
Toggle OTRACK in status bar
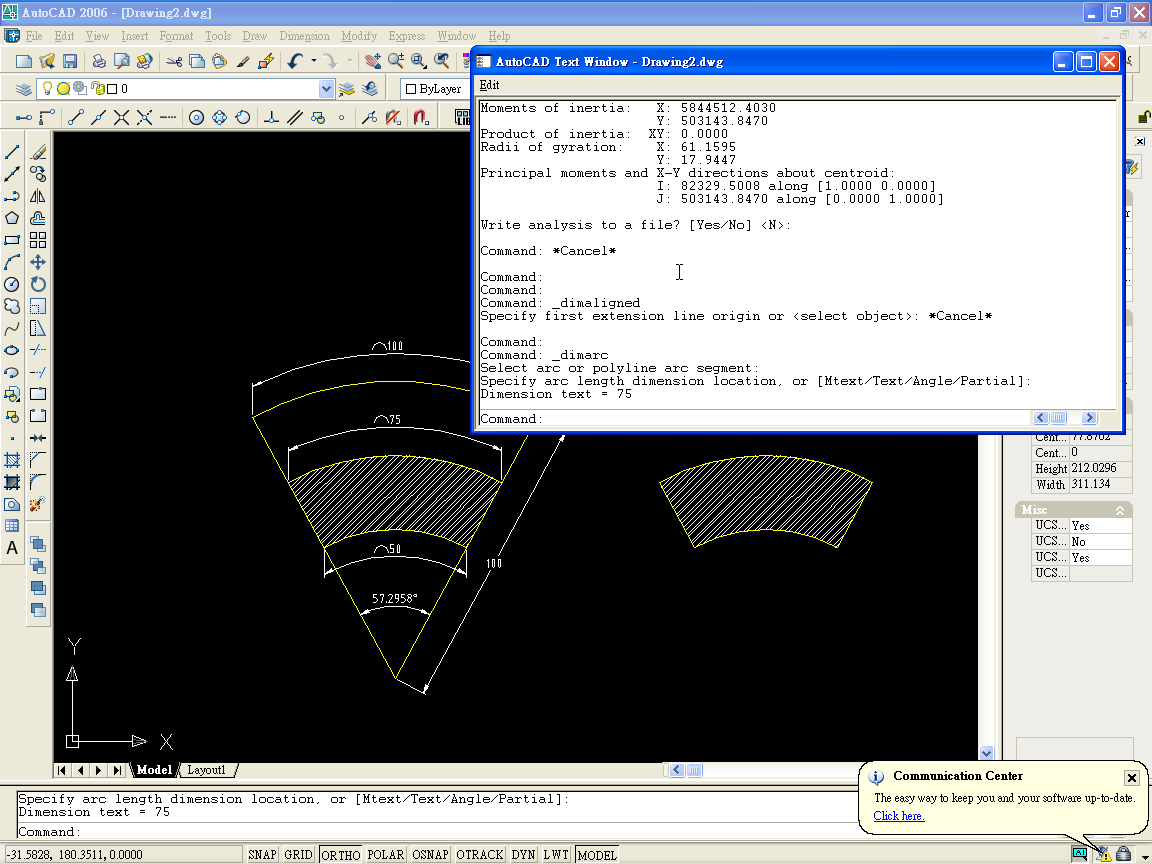pyautogui.click(x=480, y=854)
